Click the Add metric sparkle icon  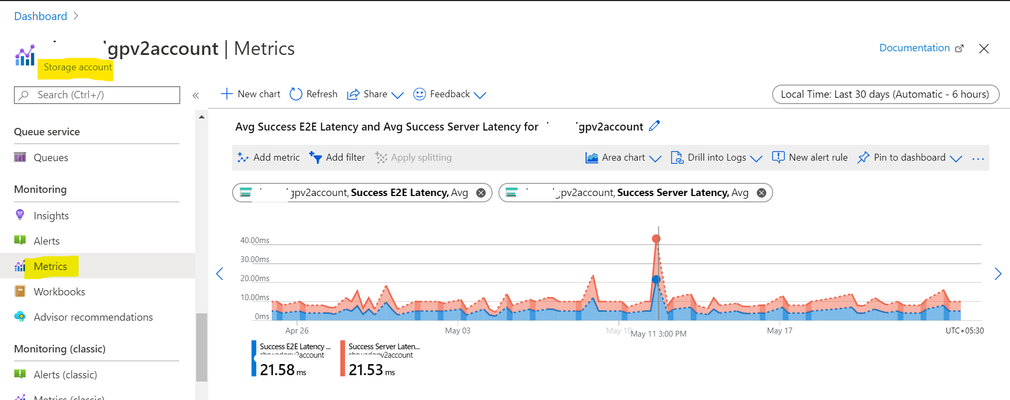point(243,157)
